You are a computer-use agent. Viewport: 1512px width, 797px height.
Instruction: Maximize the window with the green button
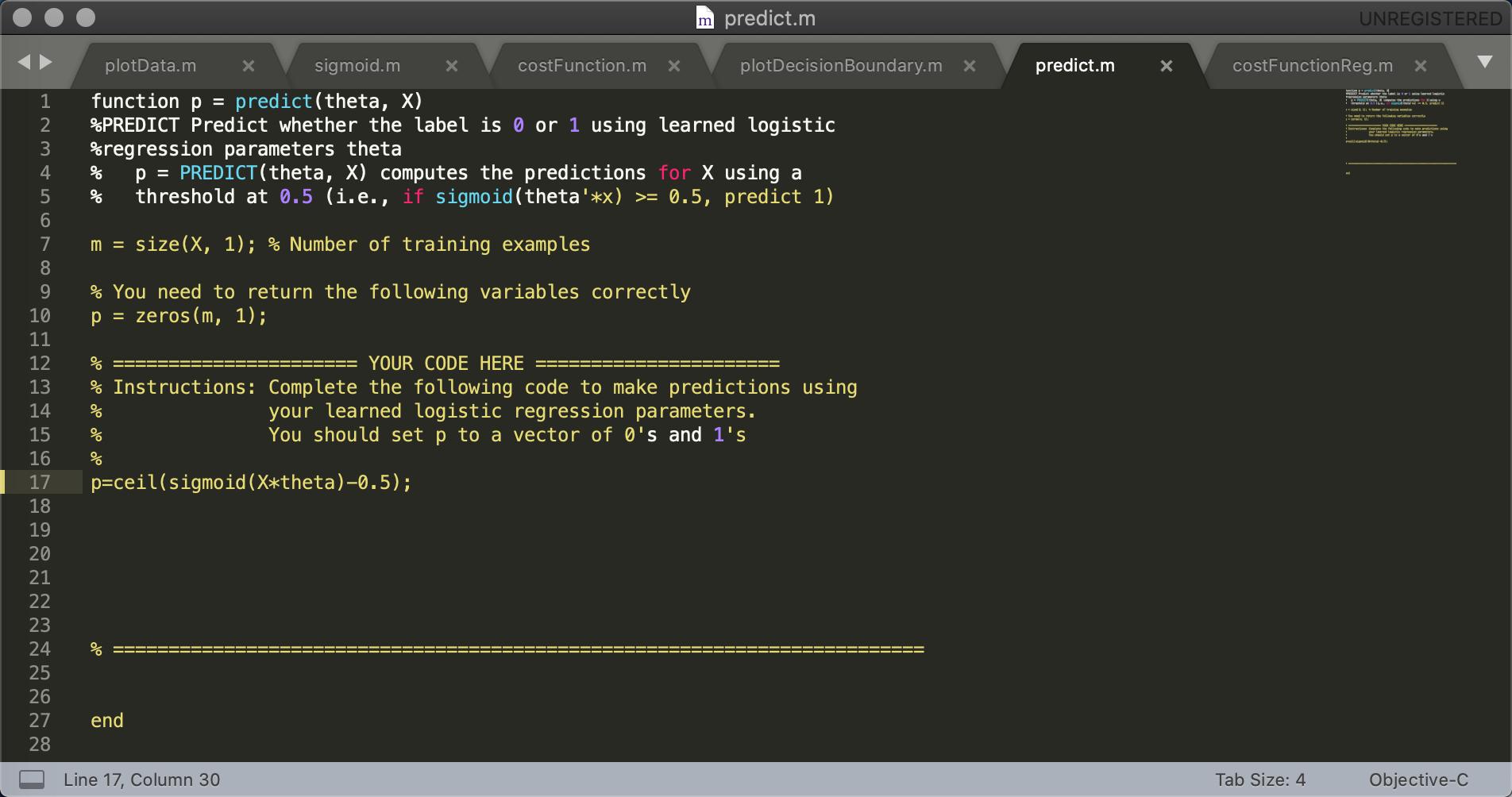[86, 17]
